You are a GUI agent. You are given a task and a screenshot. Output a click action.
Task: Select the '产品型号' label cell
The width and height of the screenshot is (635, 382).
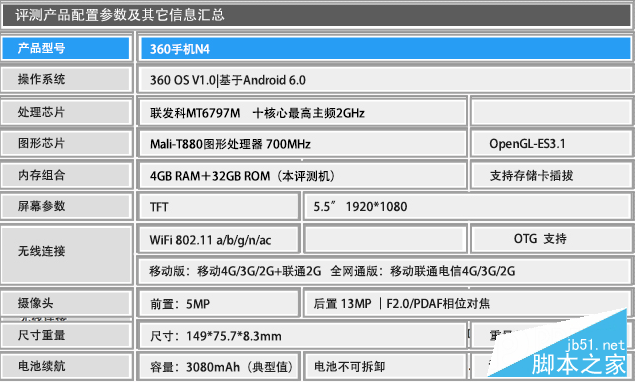66,48
